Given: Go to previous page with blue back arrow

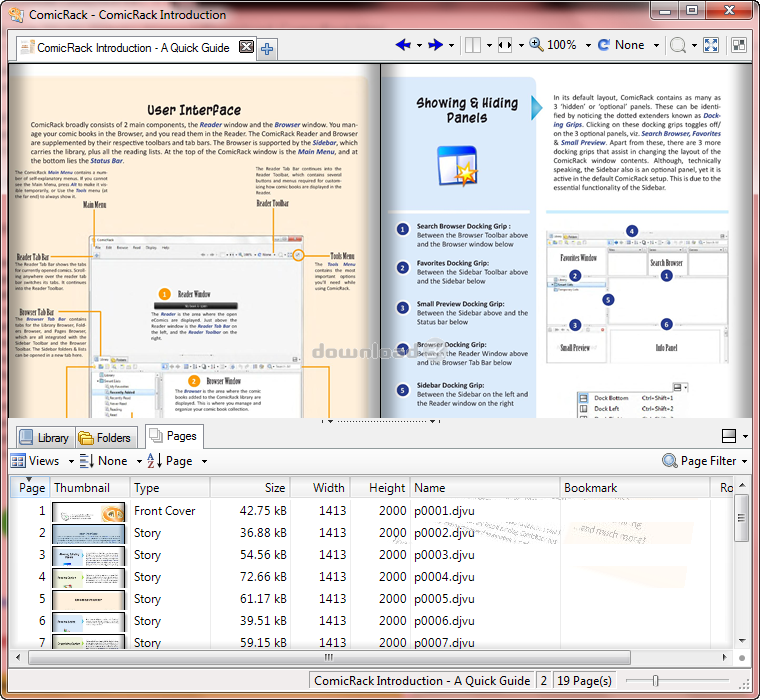Looking at the screenshot, I should click(x=402, y=45).
